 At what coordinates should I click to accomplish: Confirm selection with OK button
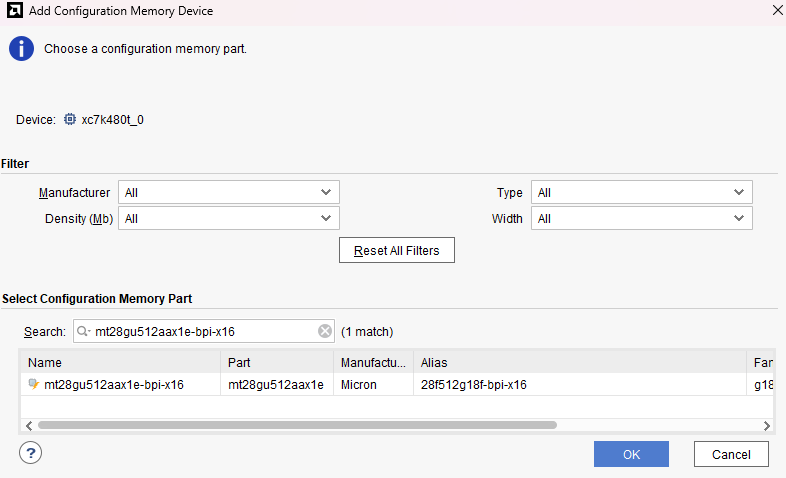(x=631, y=454)
